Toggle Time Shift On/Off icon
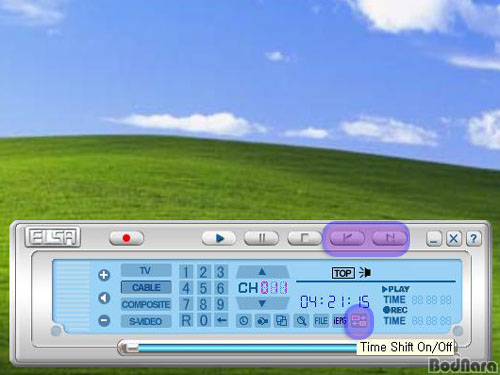Screen dimensions: 500x375 click(x=359, y=321)
